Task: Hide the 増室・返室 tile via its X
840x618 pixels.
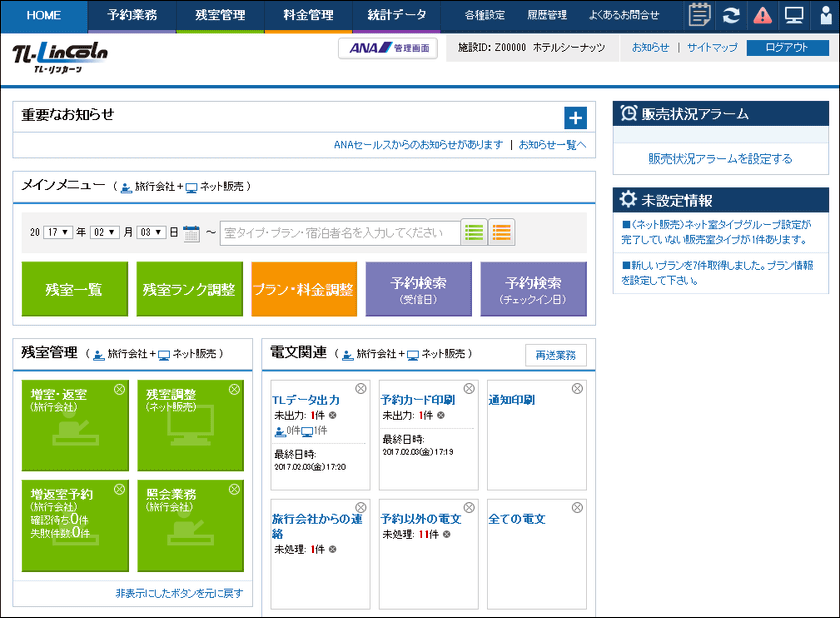Action: (119, 389)
